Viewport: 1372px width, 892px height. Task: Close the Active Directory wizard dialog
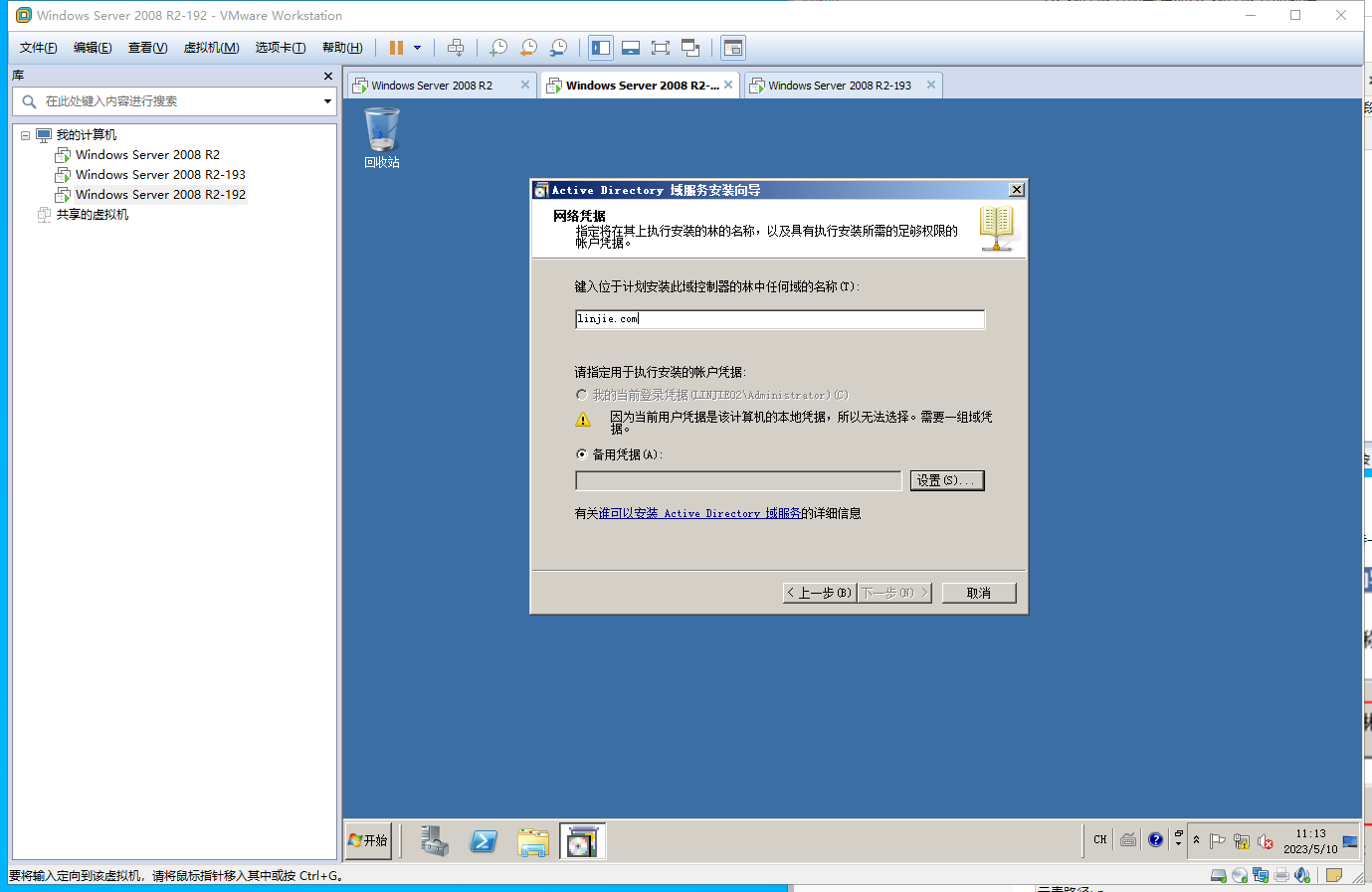point(1016,190)
